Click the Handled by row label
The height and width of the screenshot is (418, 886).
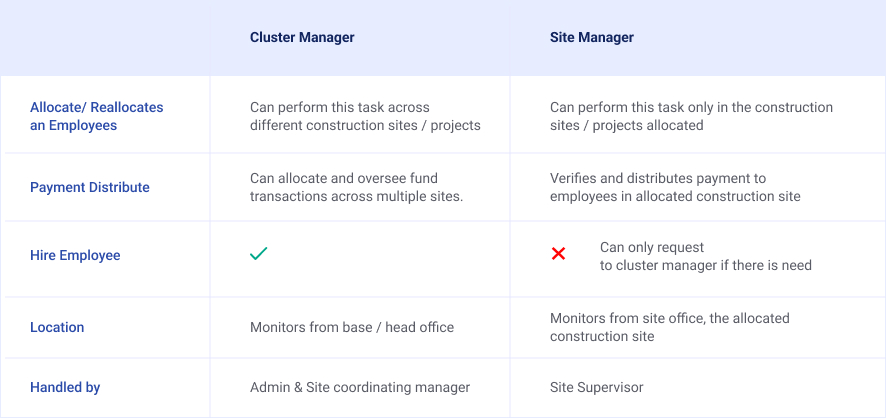point(65,387)
